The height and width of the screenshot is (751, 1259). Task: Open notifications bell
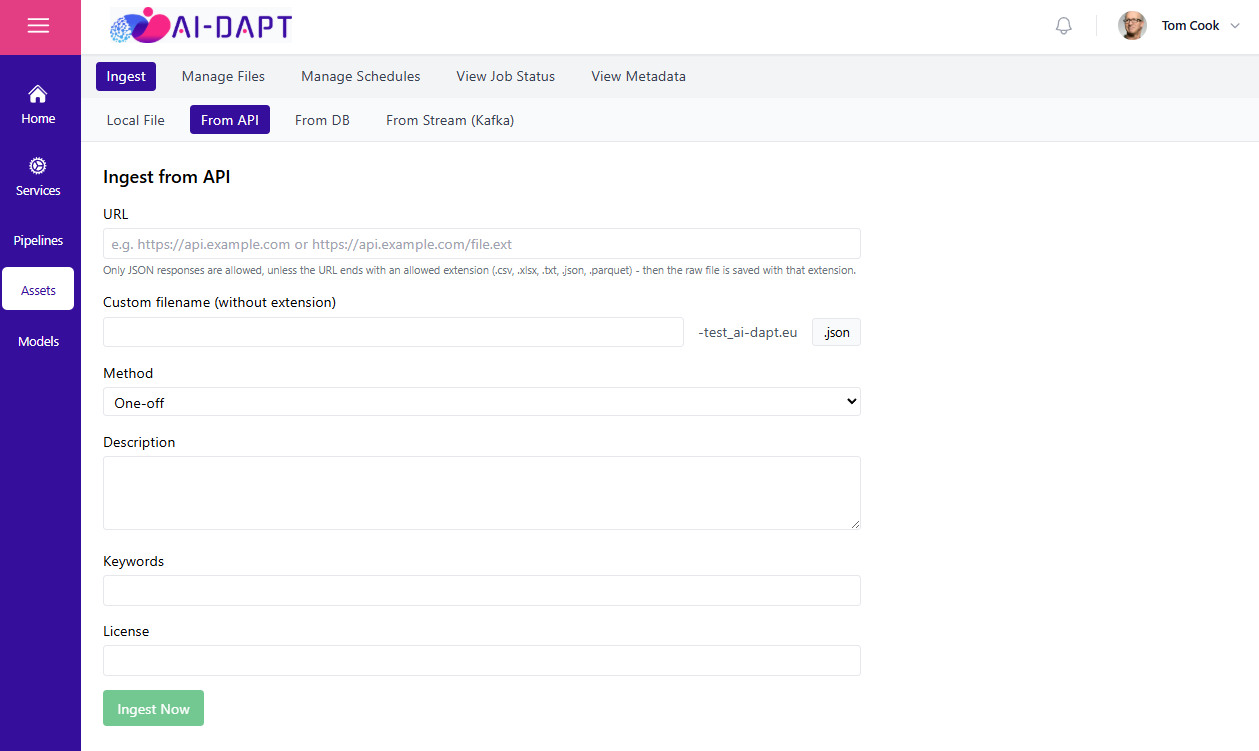click(x=1064, y=26)
